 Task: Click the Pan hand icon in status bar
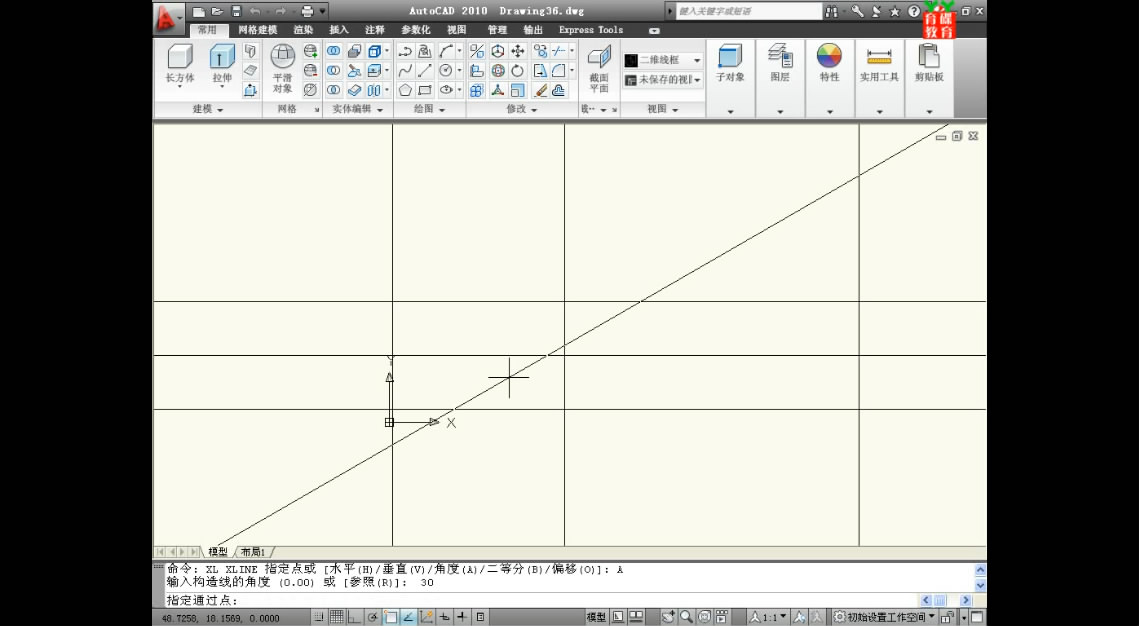pyautogui.click(x=668, y=617)
